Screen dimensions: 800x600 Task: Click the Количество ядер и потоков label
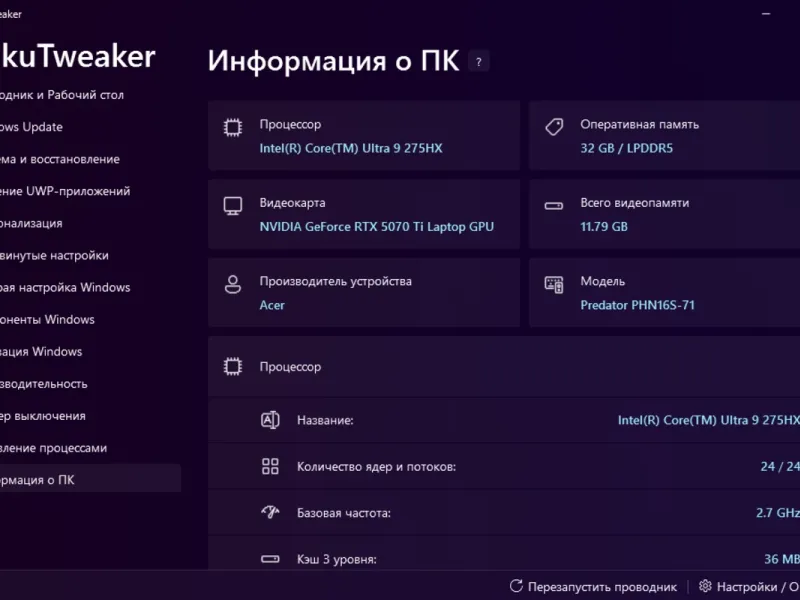point(377,467)
